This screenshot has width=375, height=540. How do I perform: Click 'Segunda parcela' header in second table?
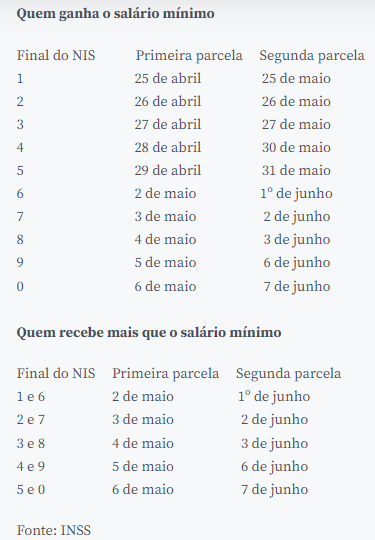click(288, 374)
